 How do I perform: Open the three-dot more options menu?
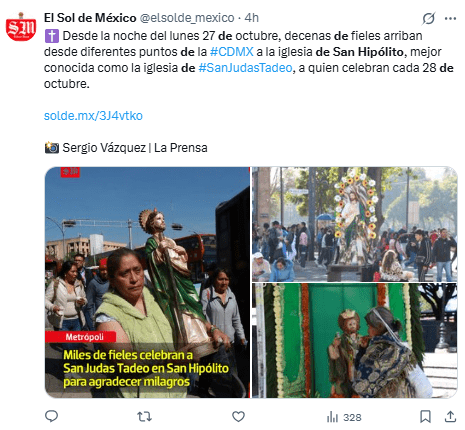(450, 19)
